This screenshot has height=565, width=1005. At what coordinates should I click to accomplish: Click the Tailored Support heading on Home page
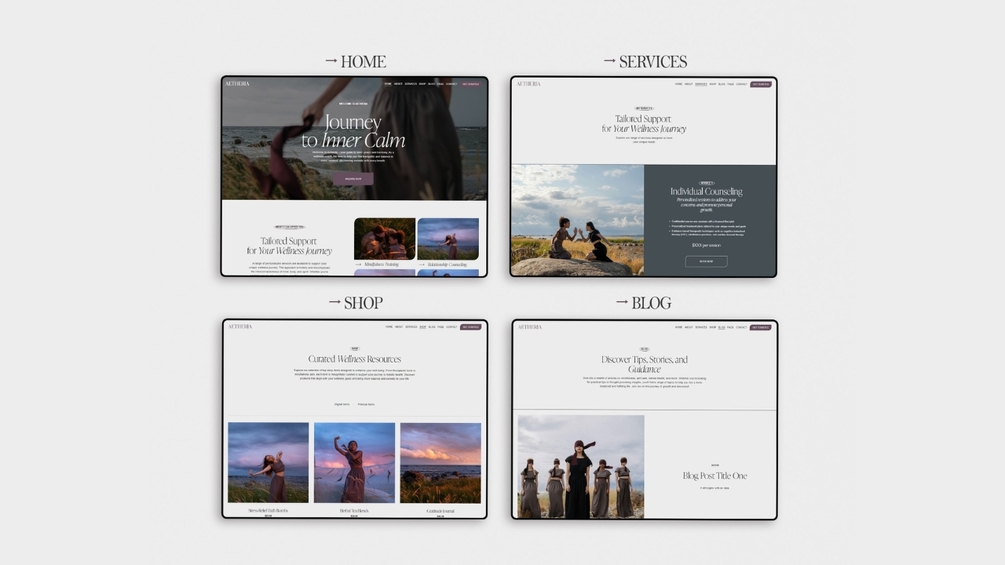coord(289,245)
